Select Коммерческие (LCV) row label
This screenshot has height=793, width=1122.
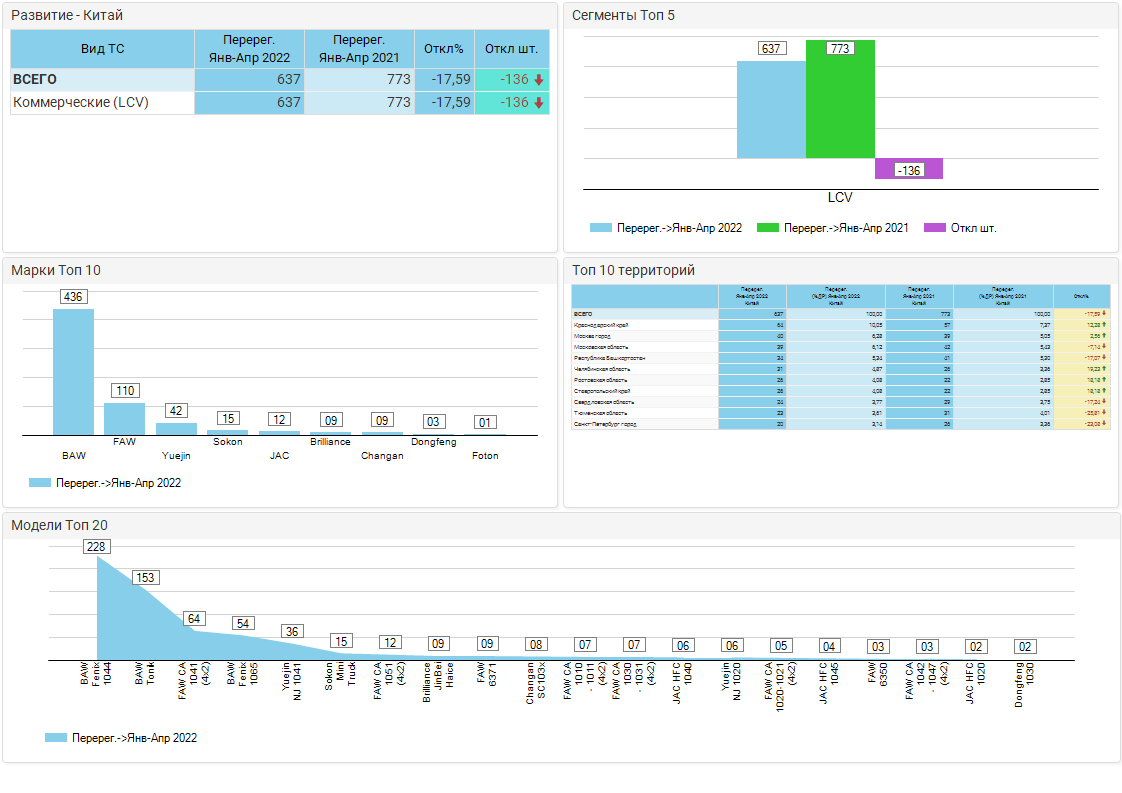click(81, 103)
